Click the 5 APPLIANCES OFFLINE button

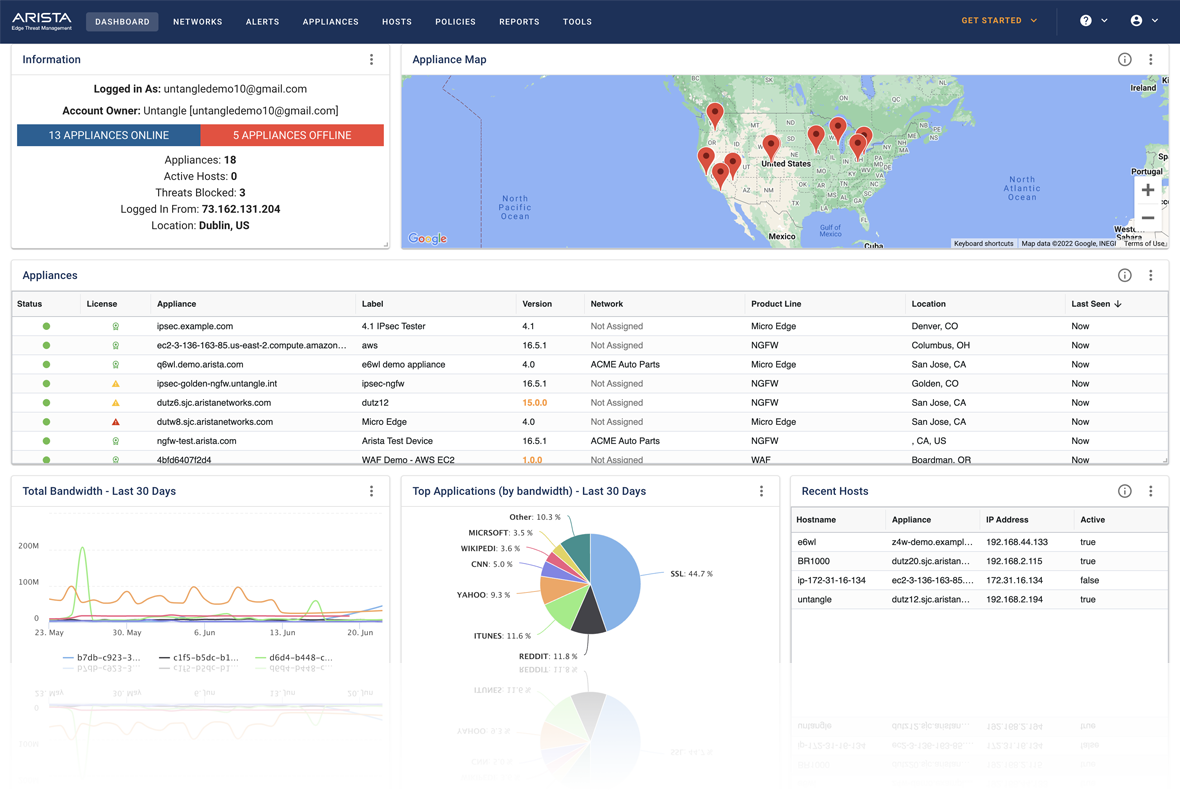pyautogui.click(x=291, y=135)
